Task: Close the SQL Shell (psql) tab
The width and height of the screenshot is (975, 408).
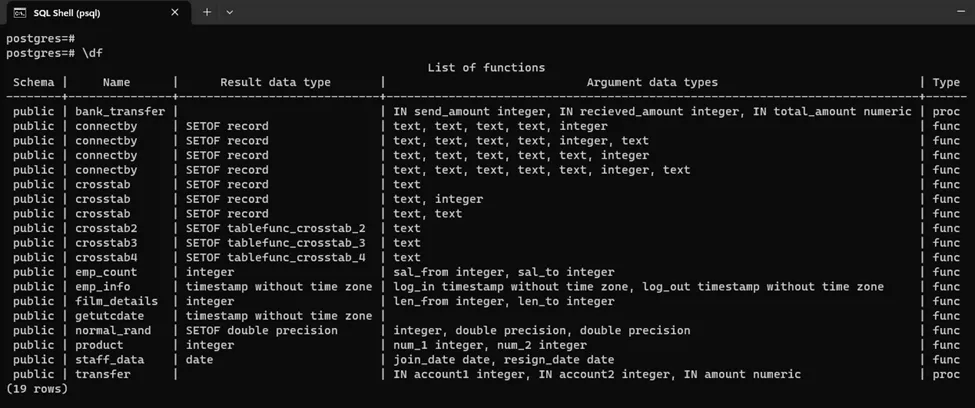Action: 177,12
